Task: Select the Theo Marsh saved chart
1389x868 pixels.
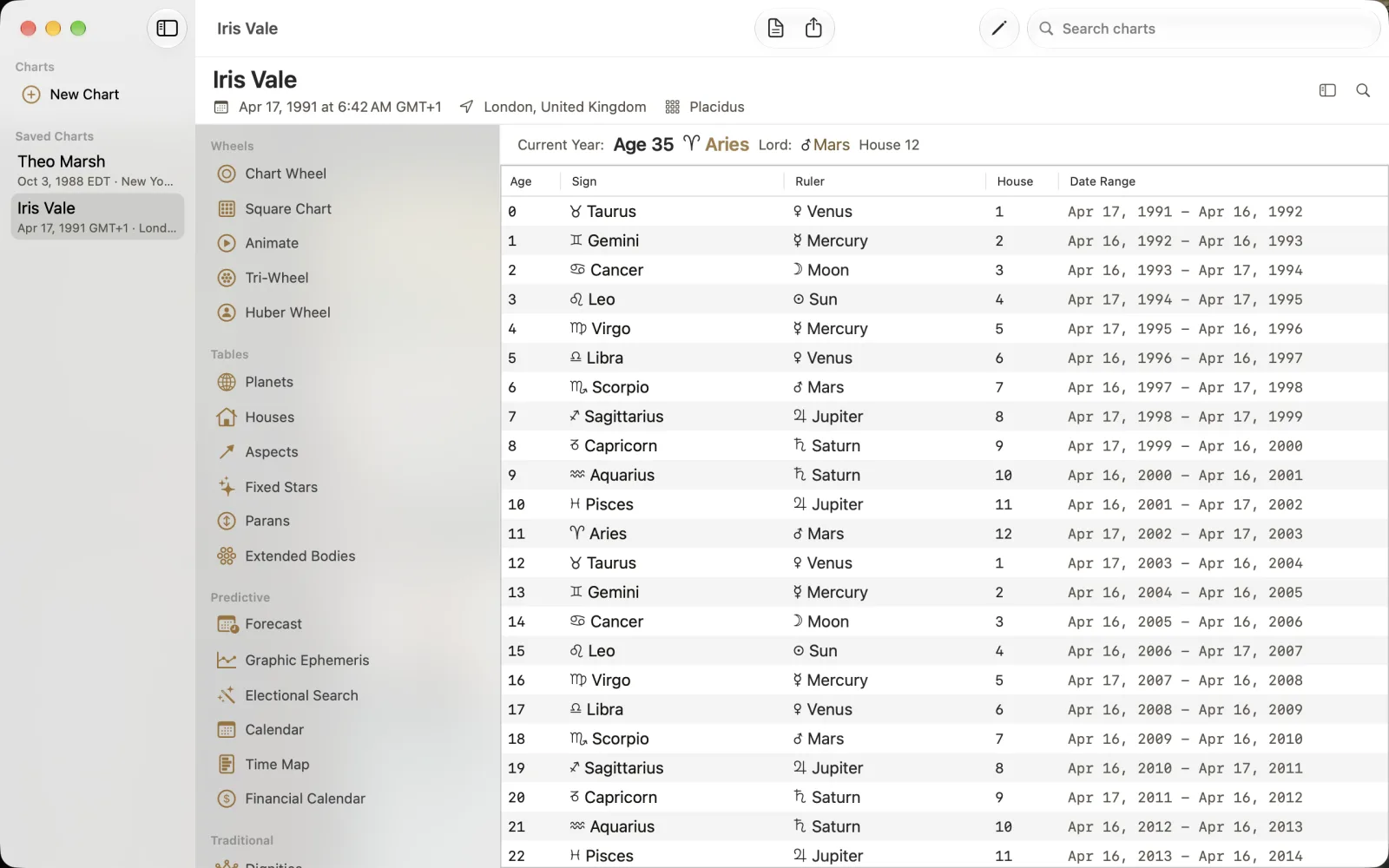Action: pos(97,170)
